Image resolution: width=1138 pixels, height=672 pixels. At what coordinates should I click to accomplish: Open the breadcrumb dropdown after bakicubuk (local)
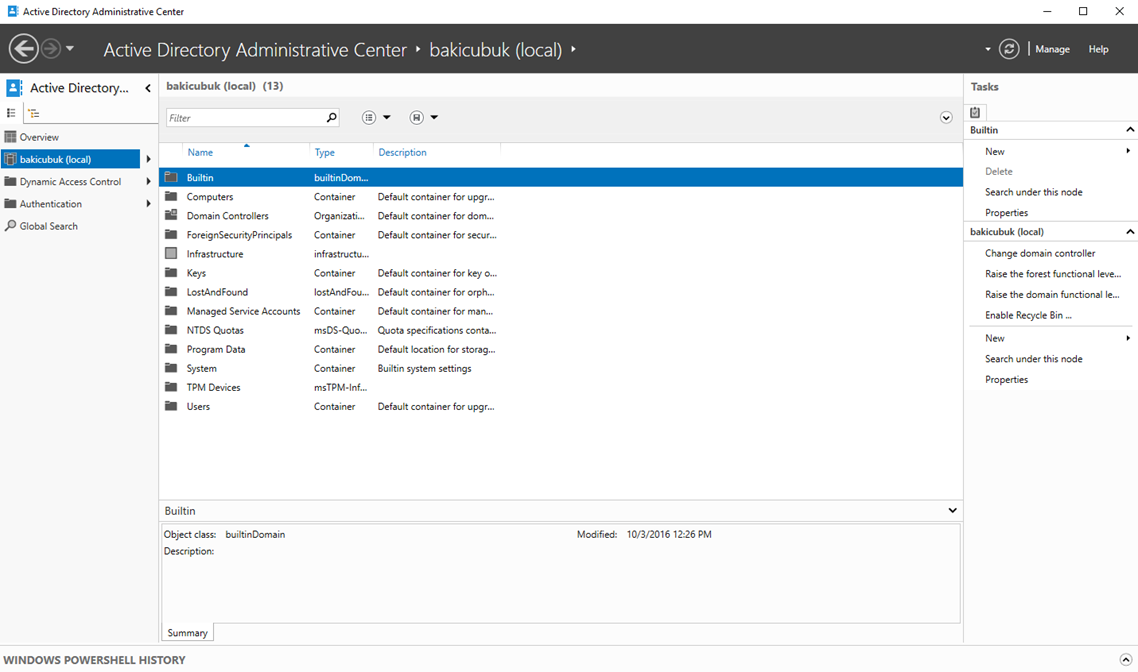[573, 49]
